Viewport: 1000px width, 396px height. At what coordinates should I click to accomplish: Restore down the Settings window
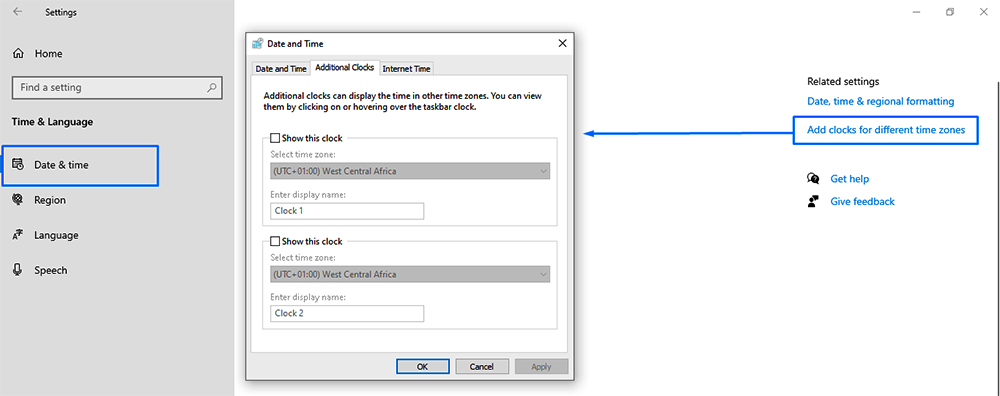950,11
